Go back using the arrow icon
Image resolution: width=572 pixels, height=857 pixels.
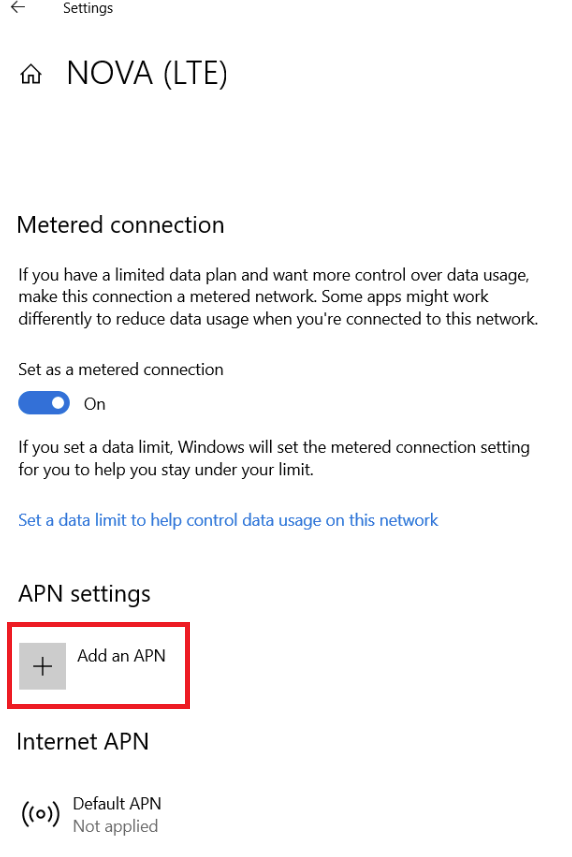pos(18,7)
